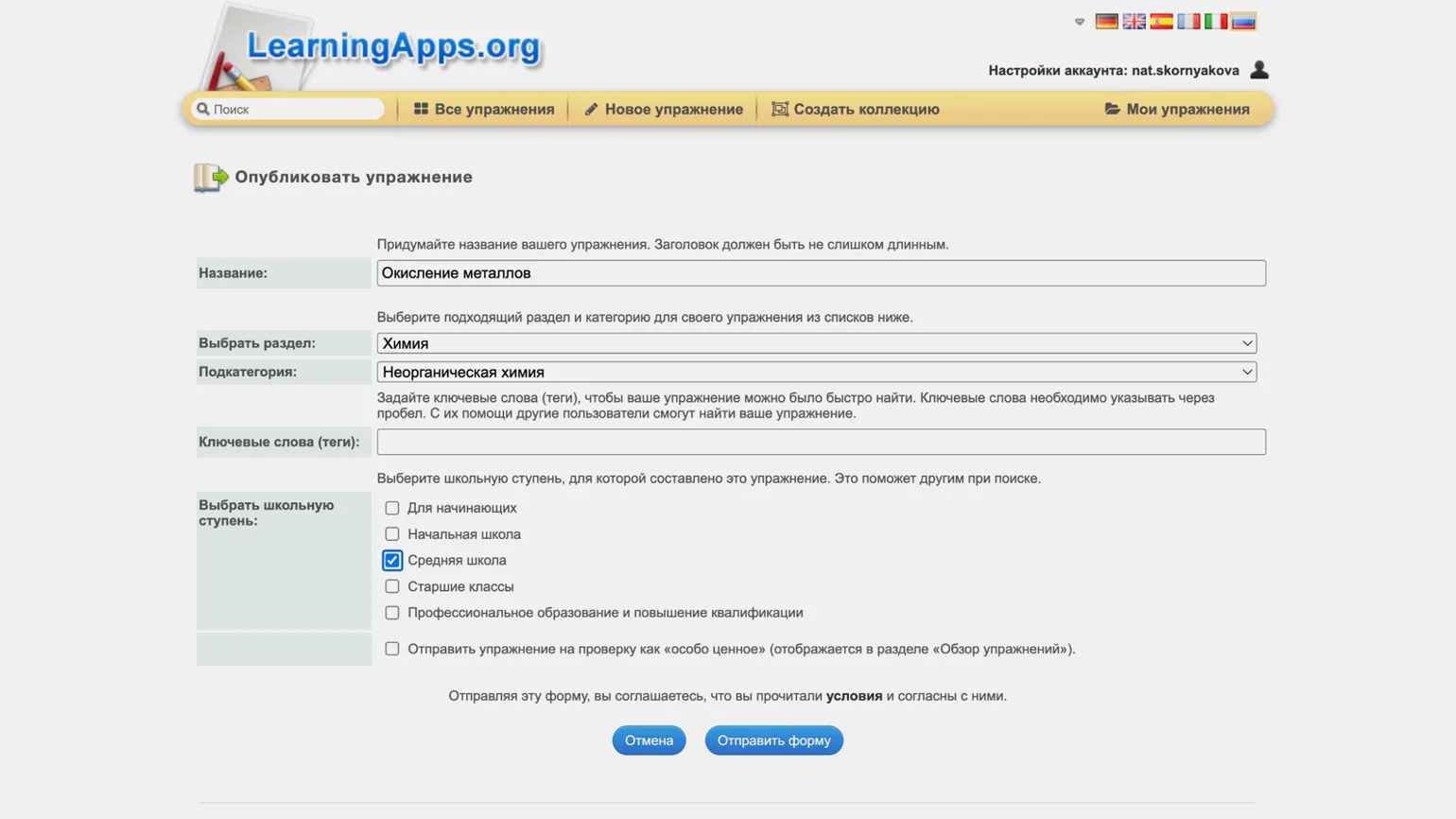The image size is (1456, 819).
Task: Open account via user profile icon
Action: (1258, 70)
